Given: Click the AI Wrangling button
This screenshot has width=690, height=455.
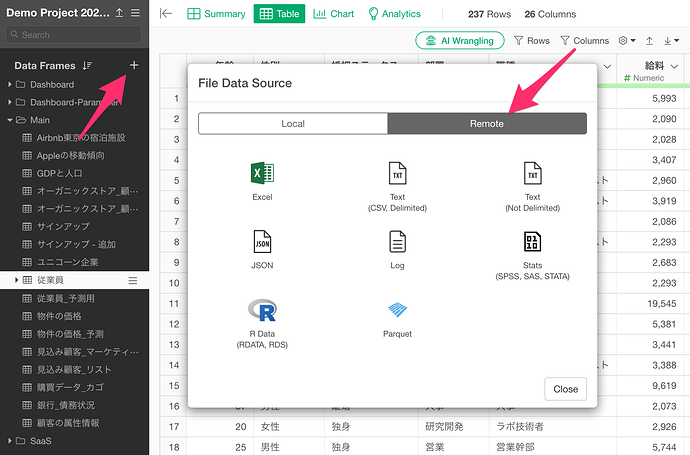Looking at the screenshot, I should click(460, 41).
